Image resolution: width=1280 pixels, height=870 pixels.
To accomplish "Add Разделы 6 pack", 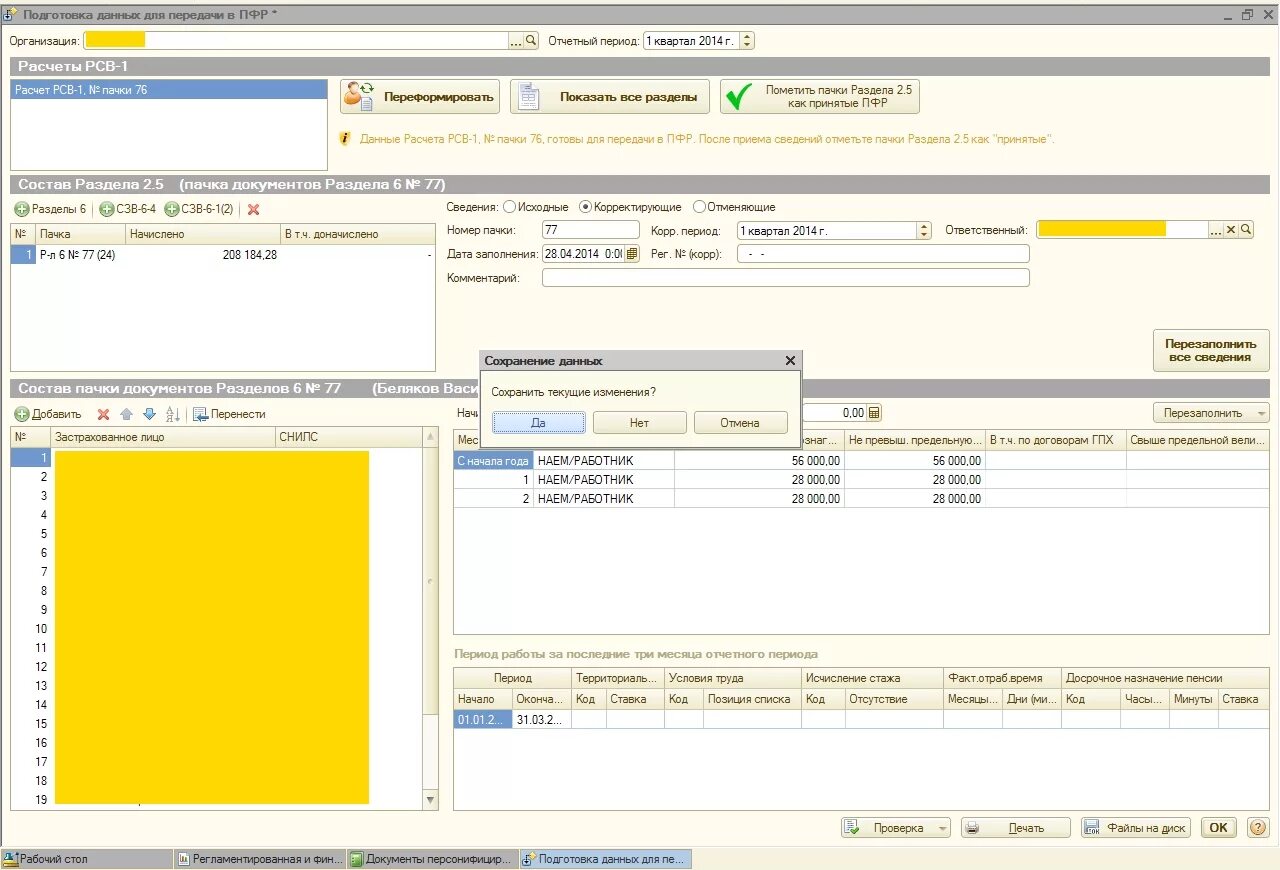I will pyautogui.click(x=50, y=209).
